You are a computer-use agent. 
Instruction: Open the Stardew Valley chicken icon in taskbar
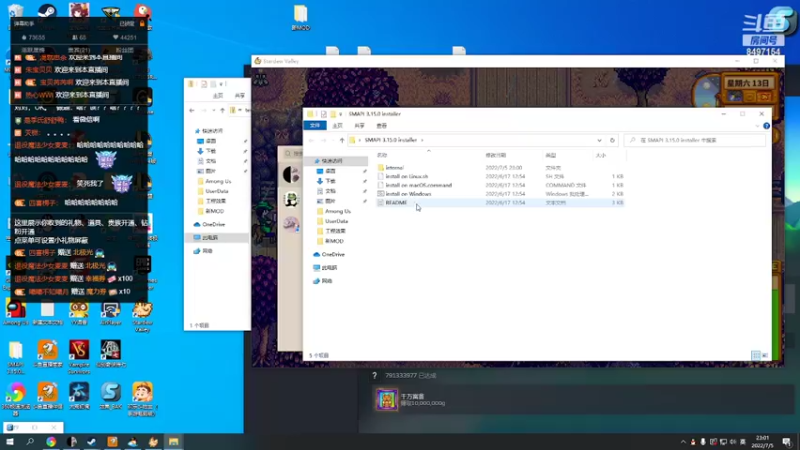pos(153,442)
